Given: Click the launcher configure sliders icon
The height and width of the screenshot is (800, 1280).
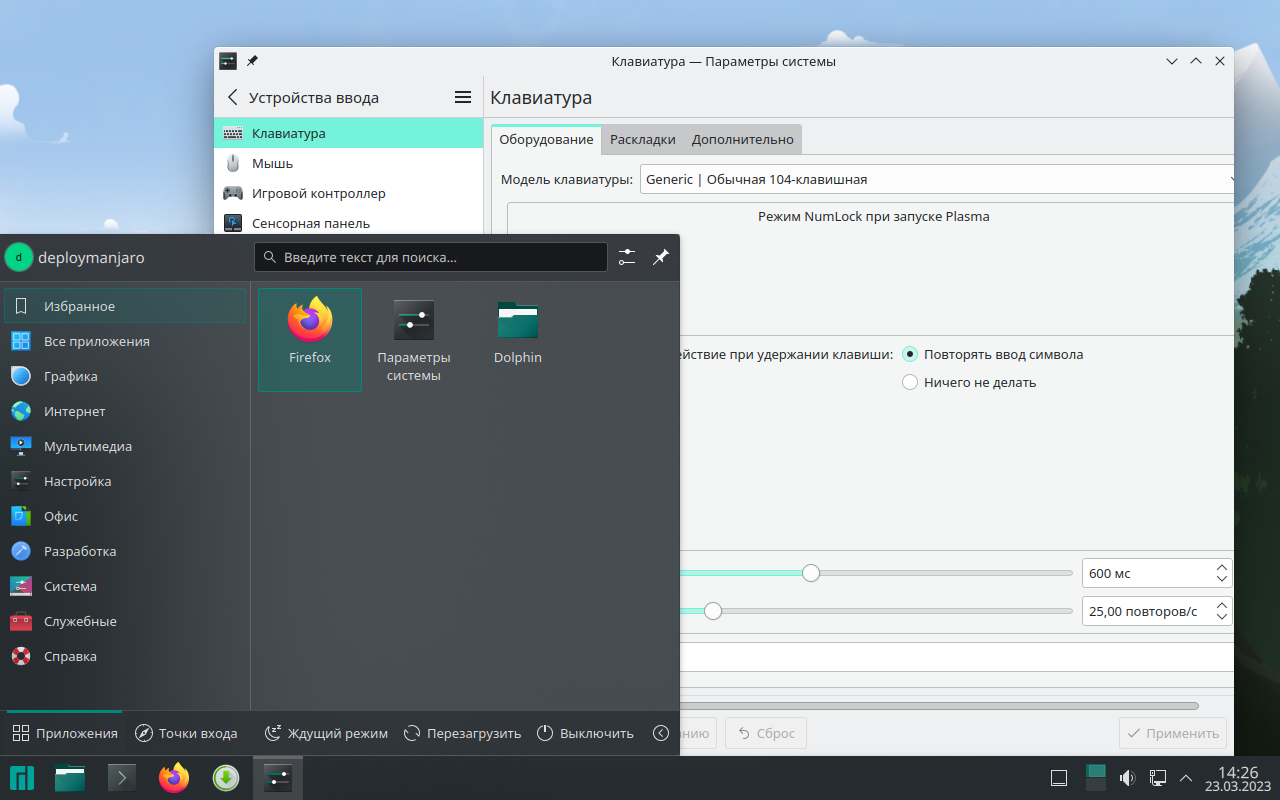Looking at the screenshot, I should (627, 257).
